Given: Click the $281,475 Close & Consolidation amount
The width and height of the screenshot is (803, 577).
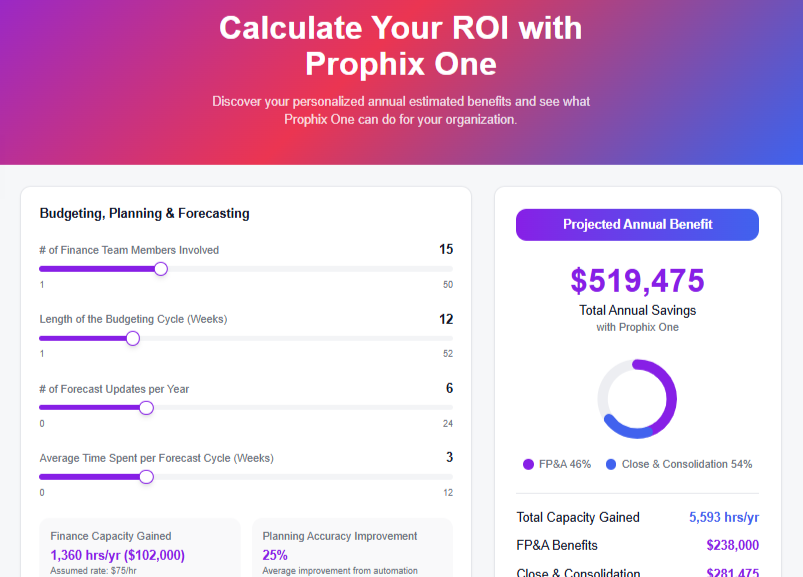Looking at the screenshot, I should (732, 572).
